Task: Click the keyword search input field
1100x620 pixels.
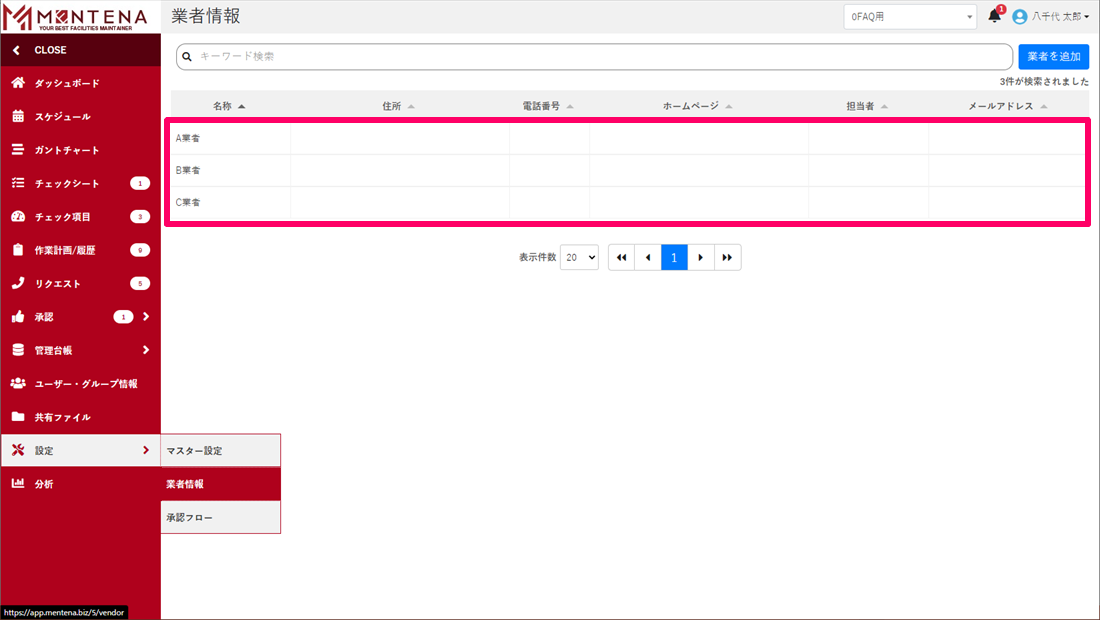Action: pos(595,57)
